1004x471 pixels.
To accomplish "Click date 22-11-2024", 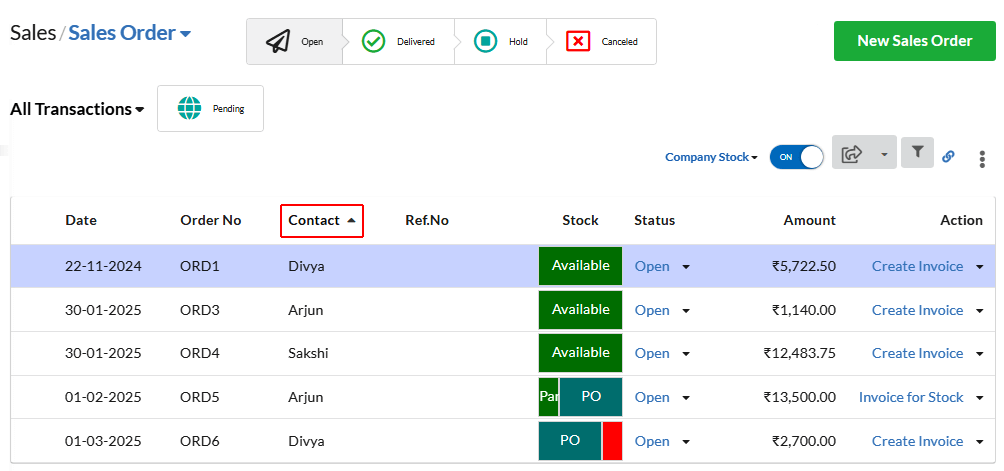I will [103, 266].
